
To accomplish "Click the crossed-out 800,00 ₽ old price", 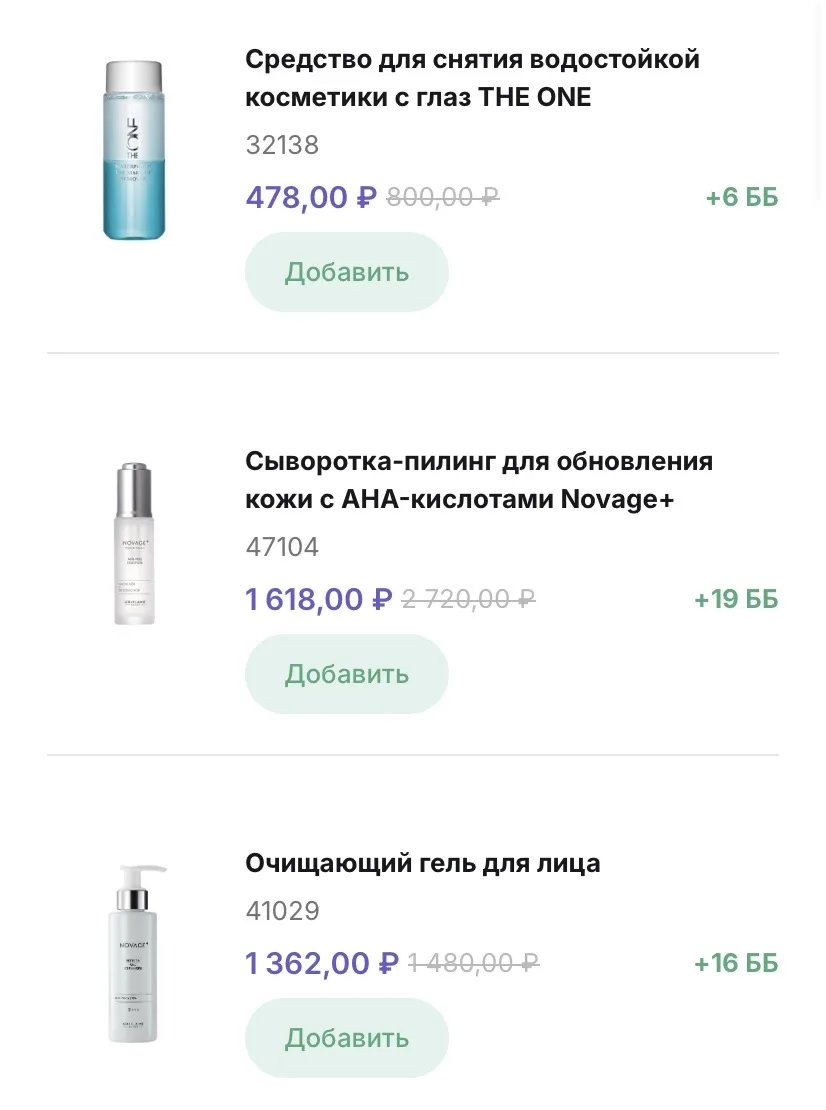I will (x=442, y=198).
